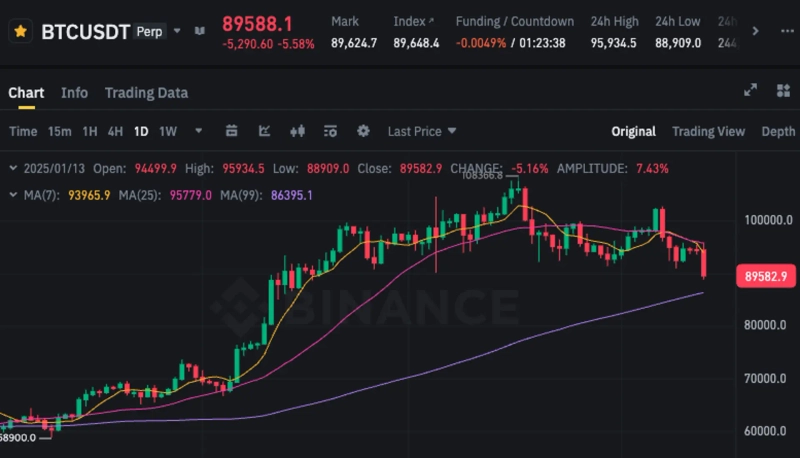The width and height of the screenshot is (800, 458).
Task: Expand chart to fullscreen
Action: (751, 91)
